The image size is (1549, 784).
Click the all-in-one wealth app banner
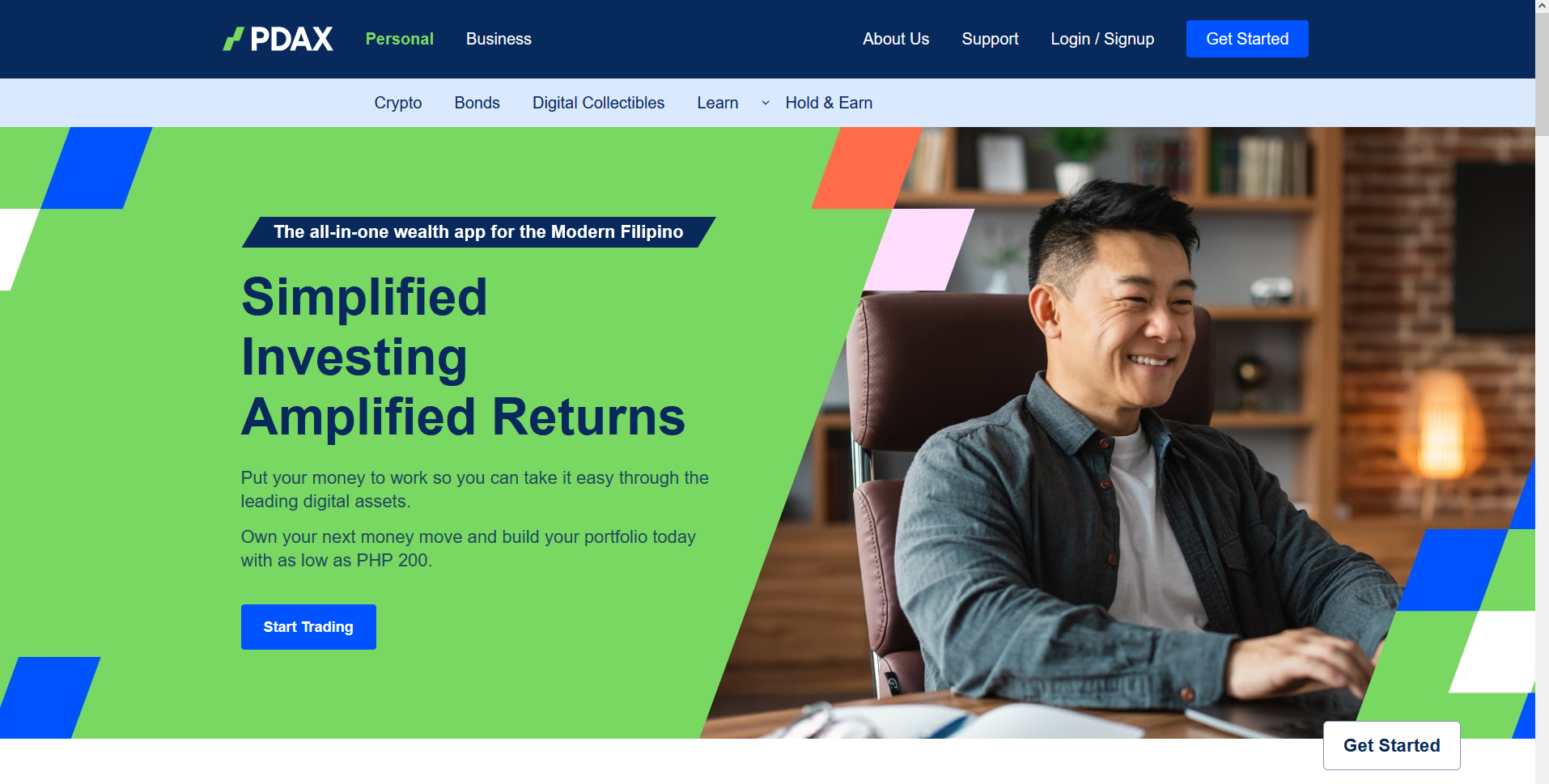478,232
